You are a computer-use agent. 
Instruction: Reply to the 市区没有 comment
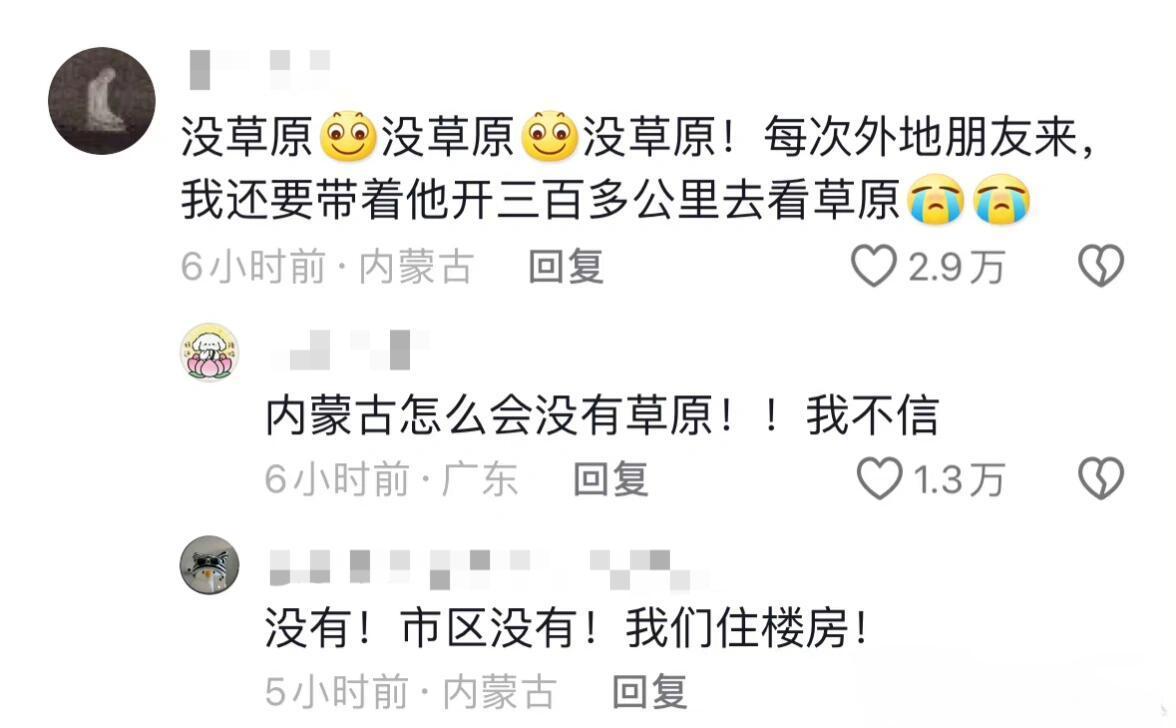(650, 691)
